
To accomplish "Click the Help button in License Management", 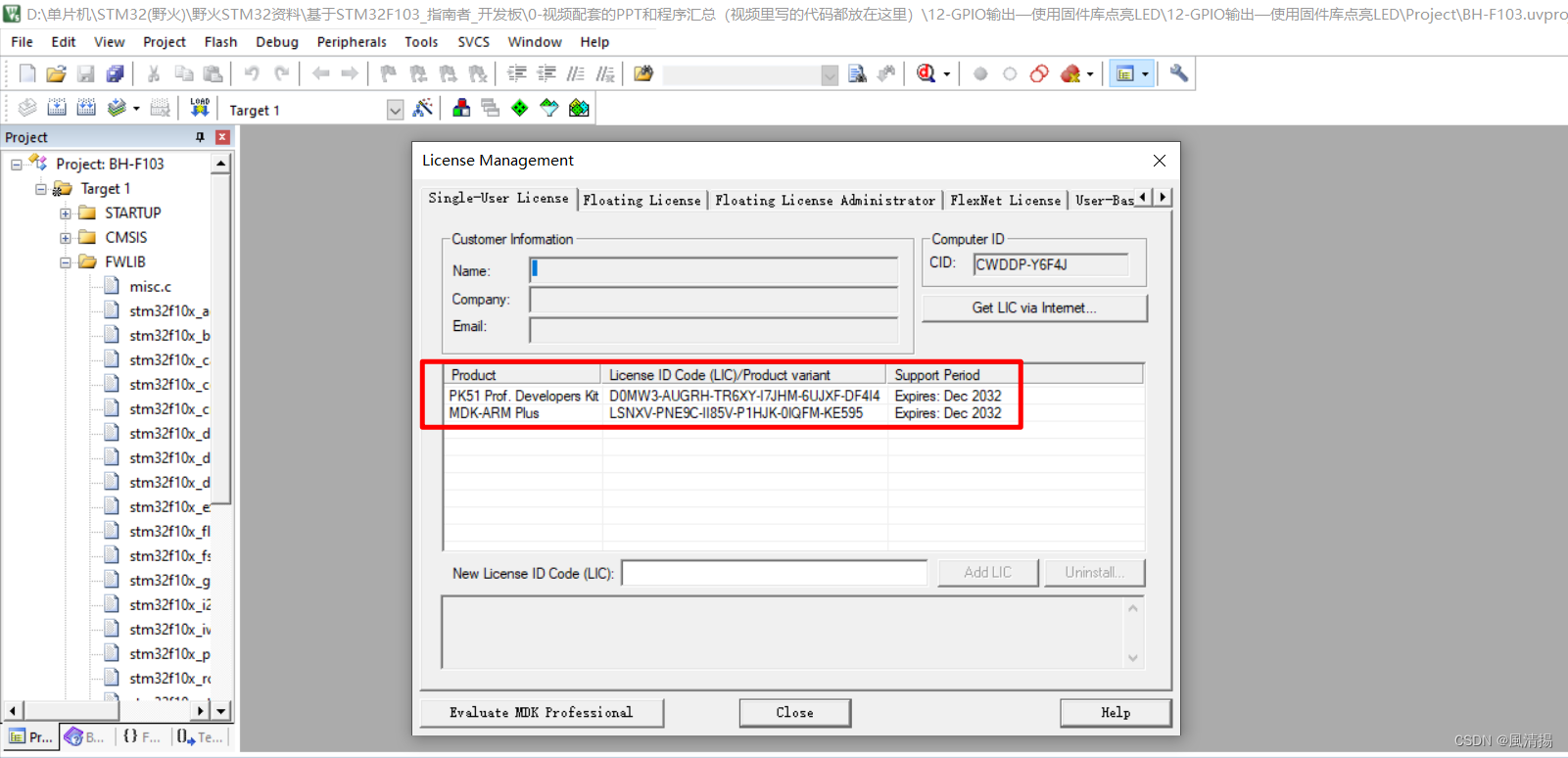I will pos(1116,713).
